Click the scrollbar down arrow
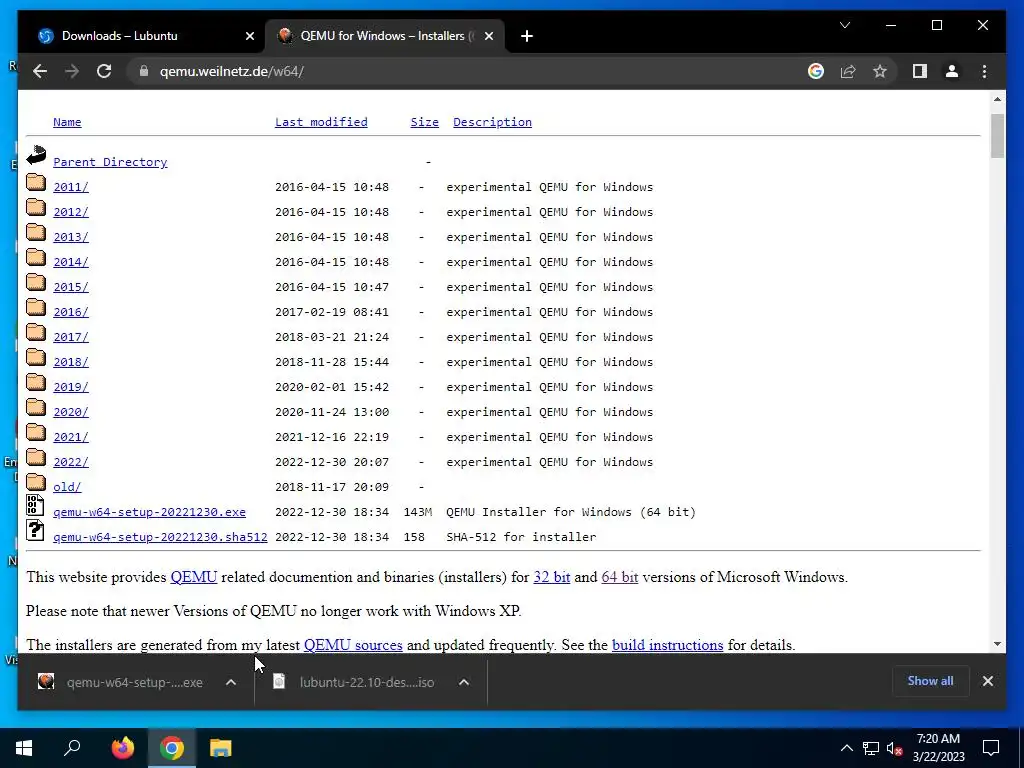Screen dimensions: 1024x768 [997, 644]
